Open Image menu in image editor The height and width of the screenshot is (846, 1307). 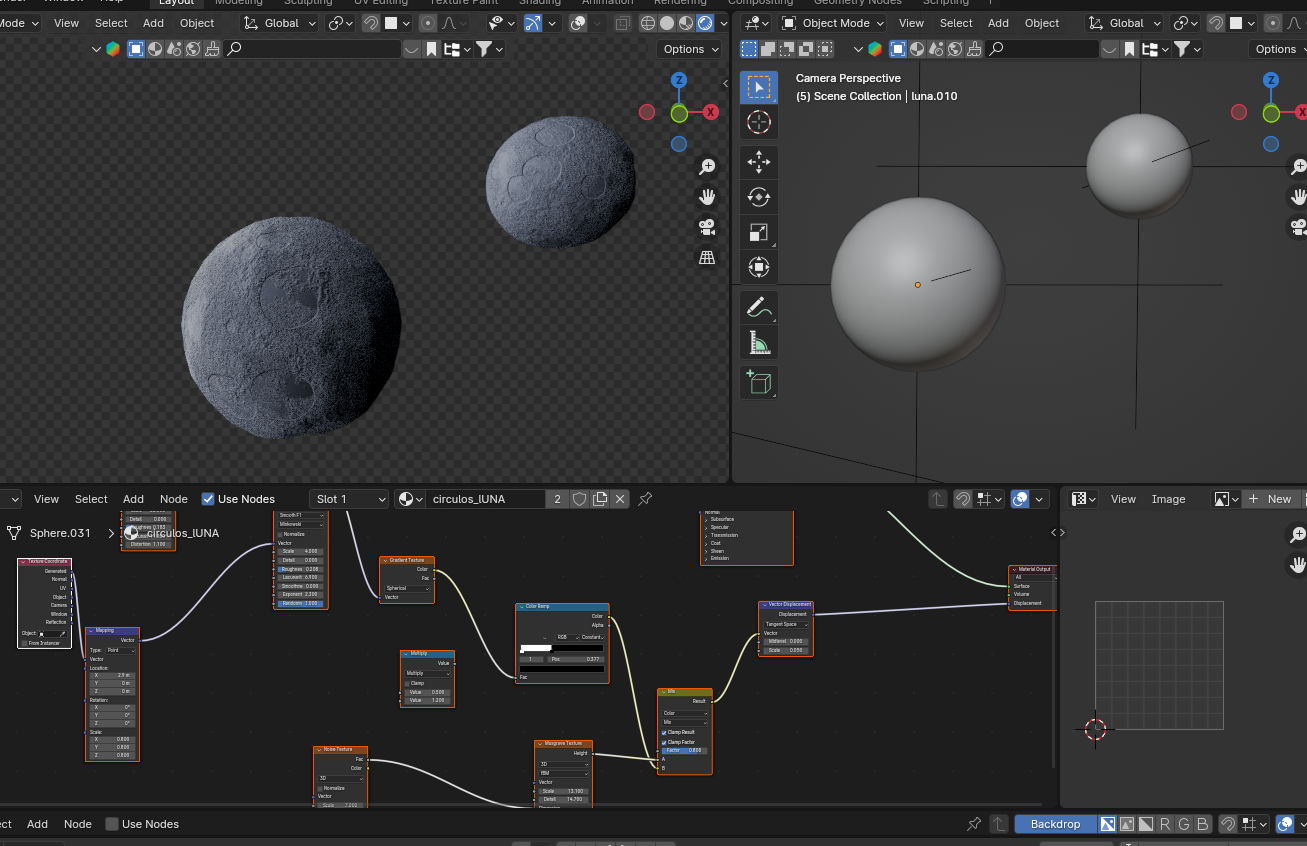click(x=1168, y=499)
